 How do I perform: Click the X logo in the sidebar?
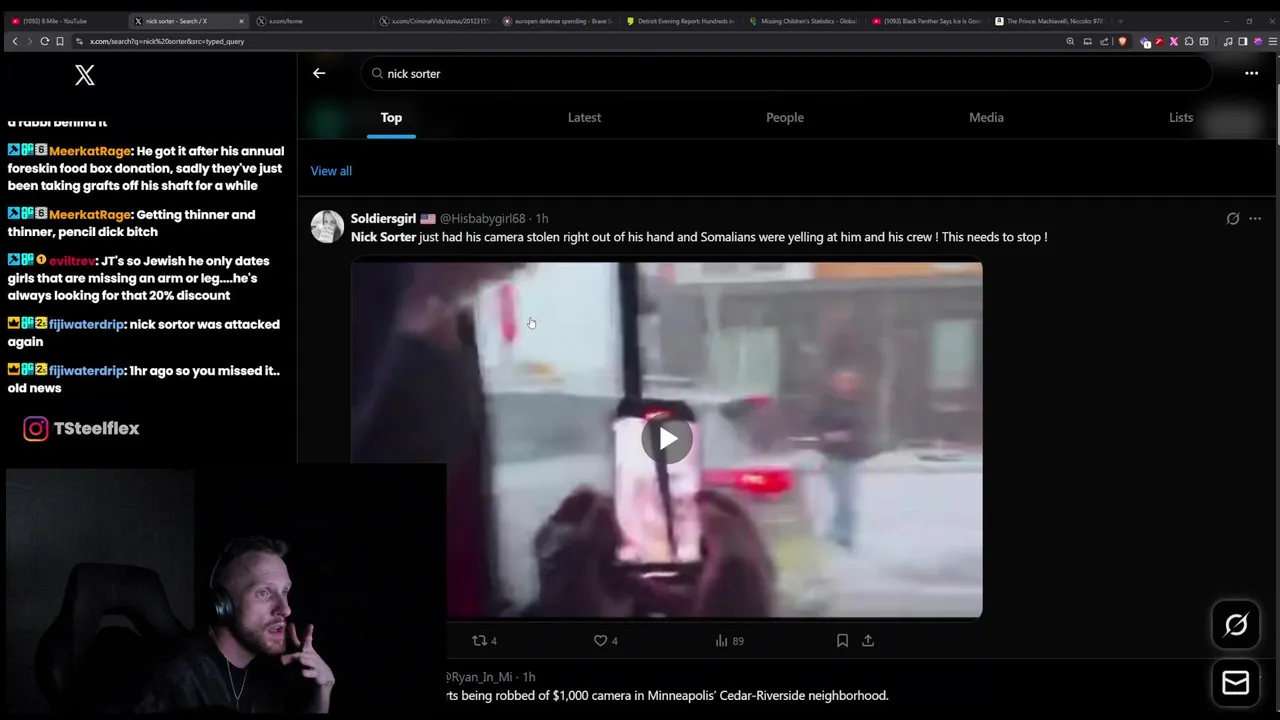[x=85, y=75]
